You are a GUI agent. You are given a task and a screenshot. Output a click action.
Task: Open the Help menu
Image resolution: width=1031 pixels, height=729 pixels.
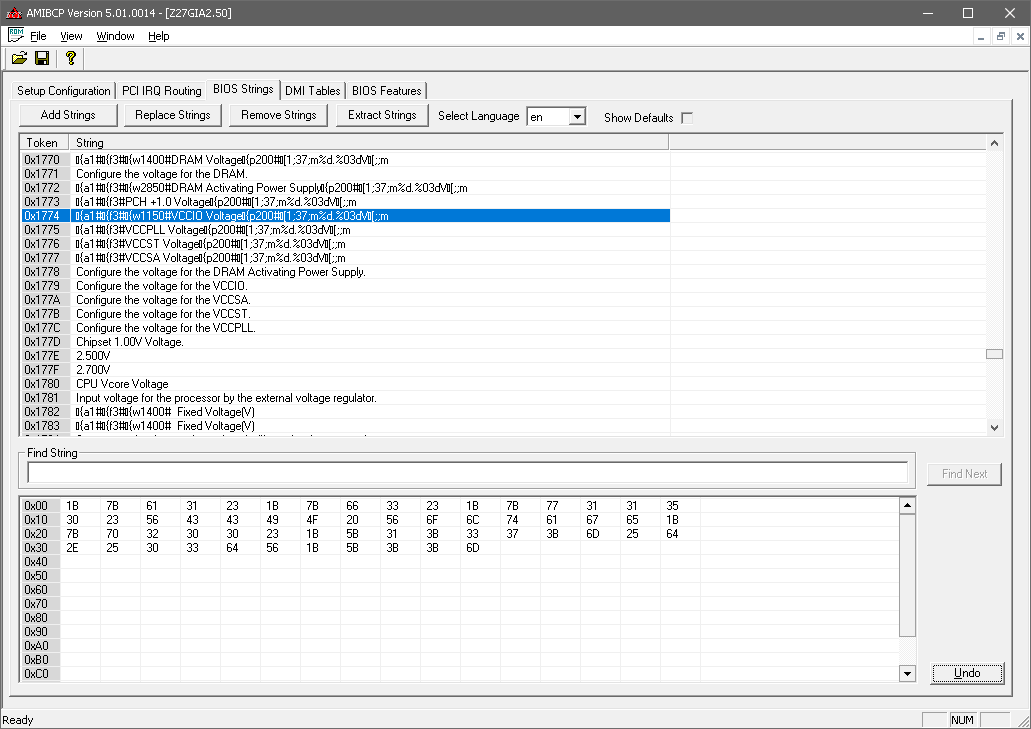158,36
